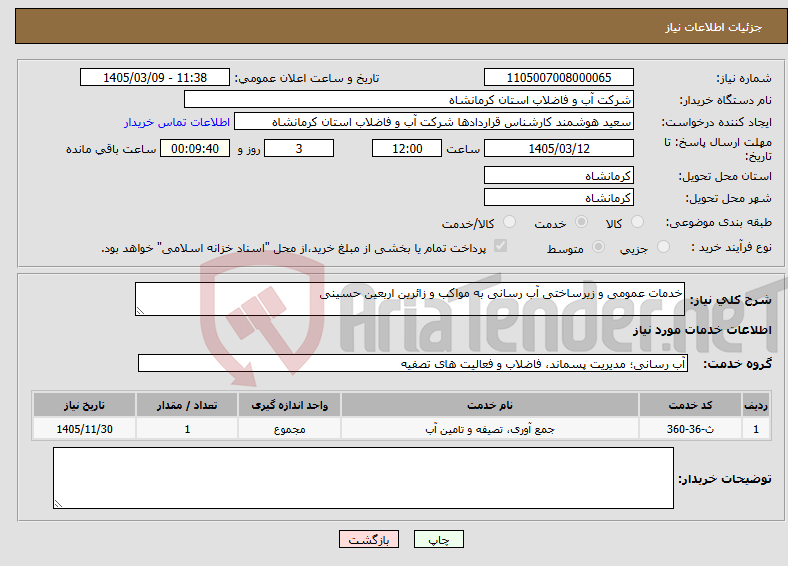Image resolution: width=788 pixels, height=566 pixels.
Task: Click unit cell مجموع
Action: (x=289, y=429)
